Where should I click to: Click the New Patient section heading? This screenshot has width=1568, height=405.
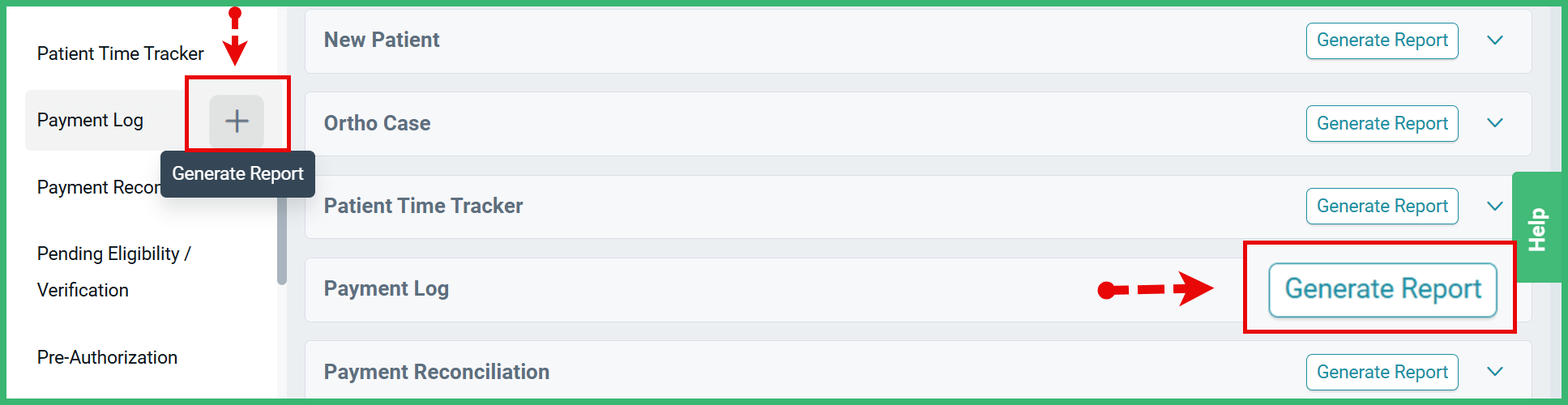coord(381,40)
